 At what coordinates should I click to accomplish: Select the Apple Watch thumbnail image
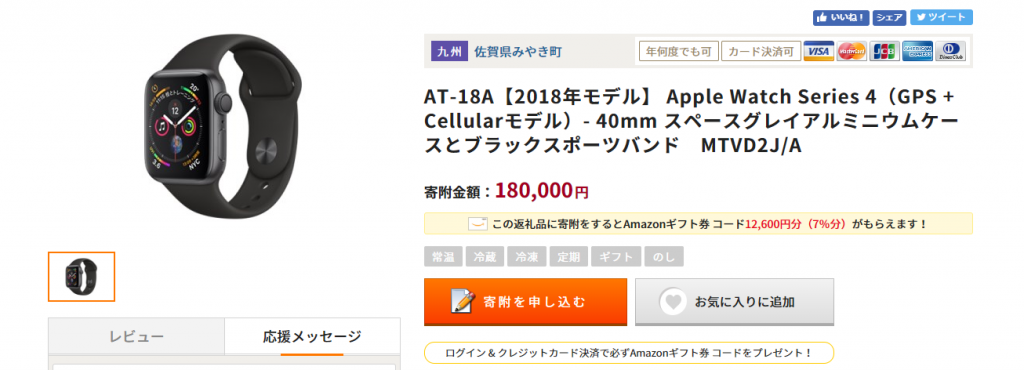coord(81,277)
